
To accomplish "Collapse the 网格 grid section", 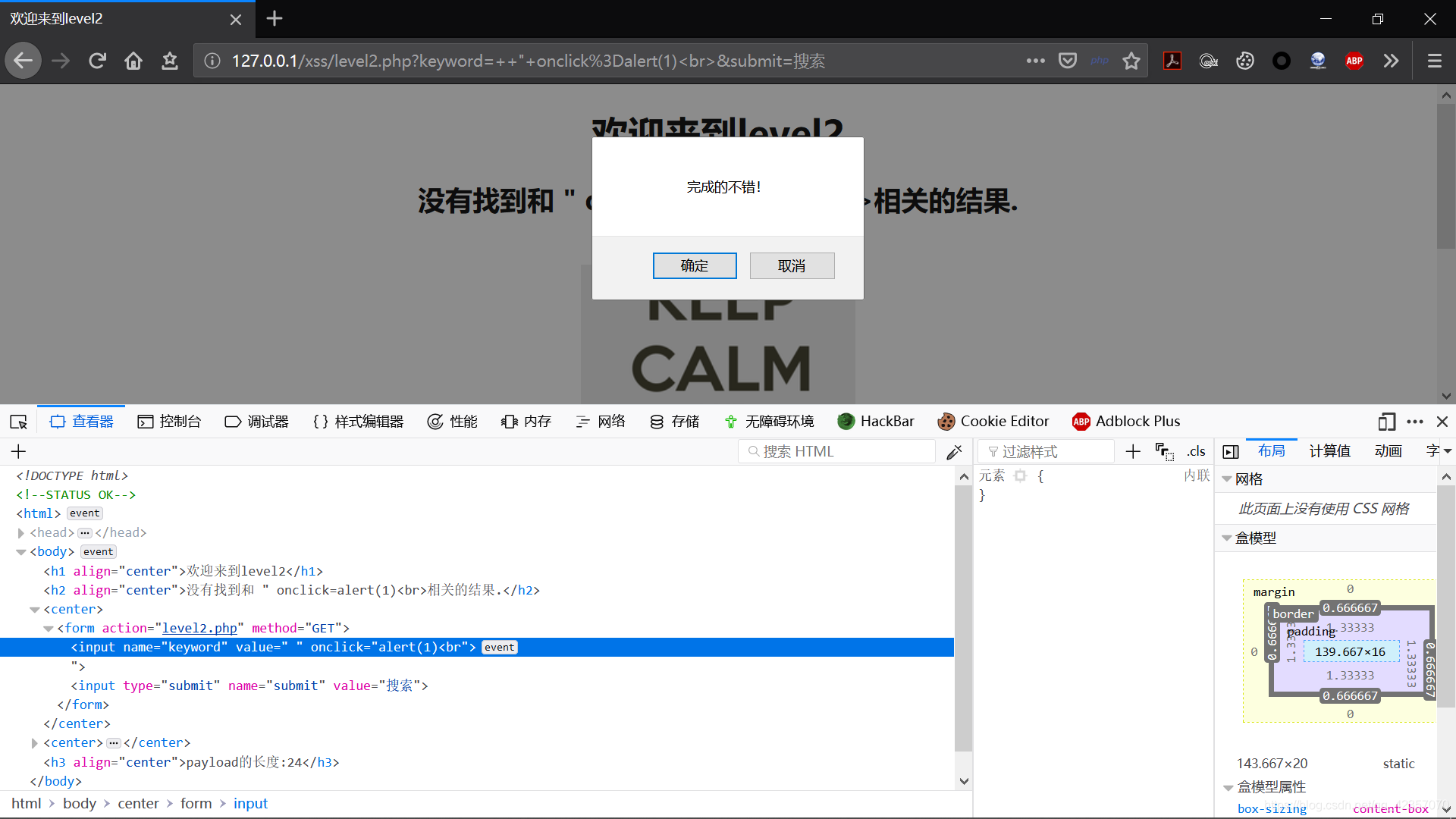I will (x=1226, y=479).
